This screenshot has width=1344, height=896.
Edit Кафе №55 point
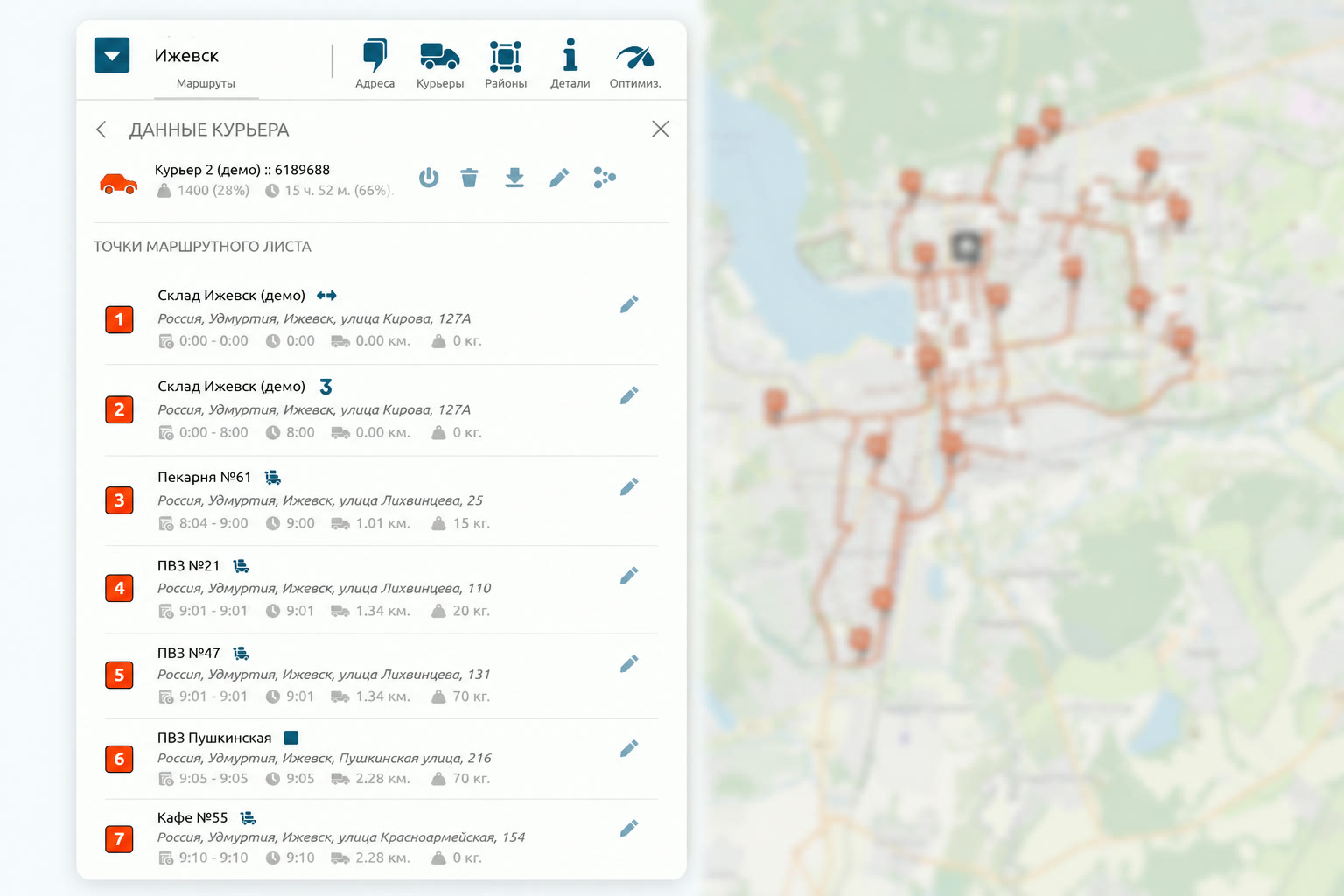629,828
